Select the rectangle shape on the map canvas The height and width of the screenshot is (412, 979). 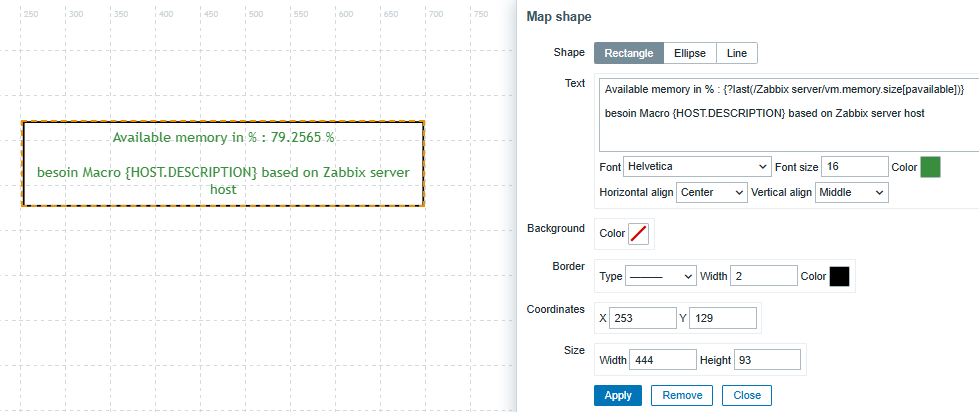click(x=223, y=163)
